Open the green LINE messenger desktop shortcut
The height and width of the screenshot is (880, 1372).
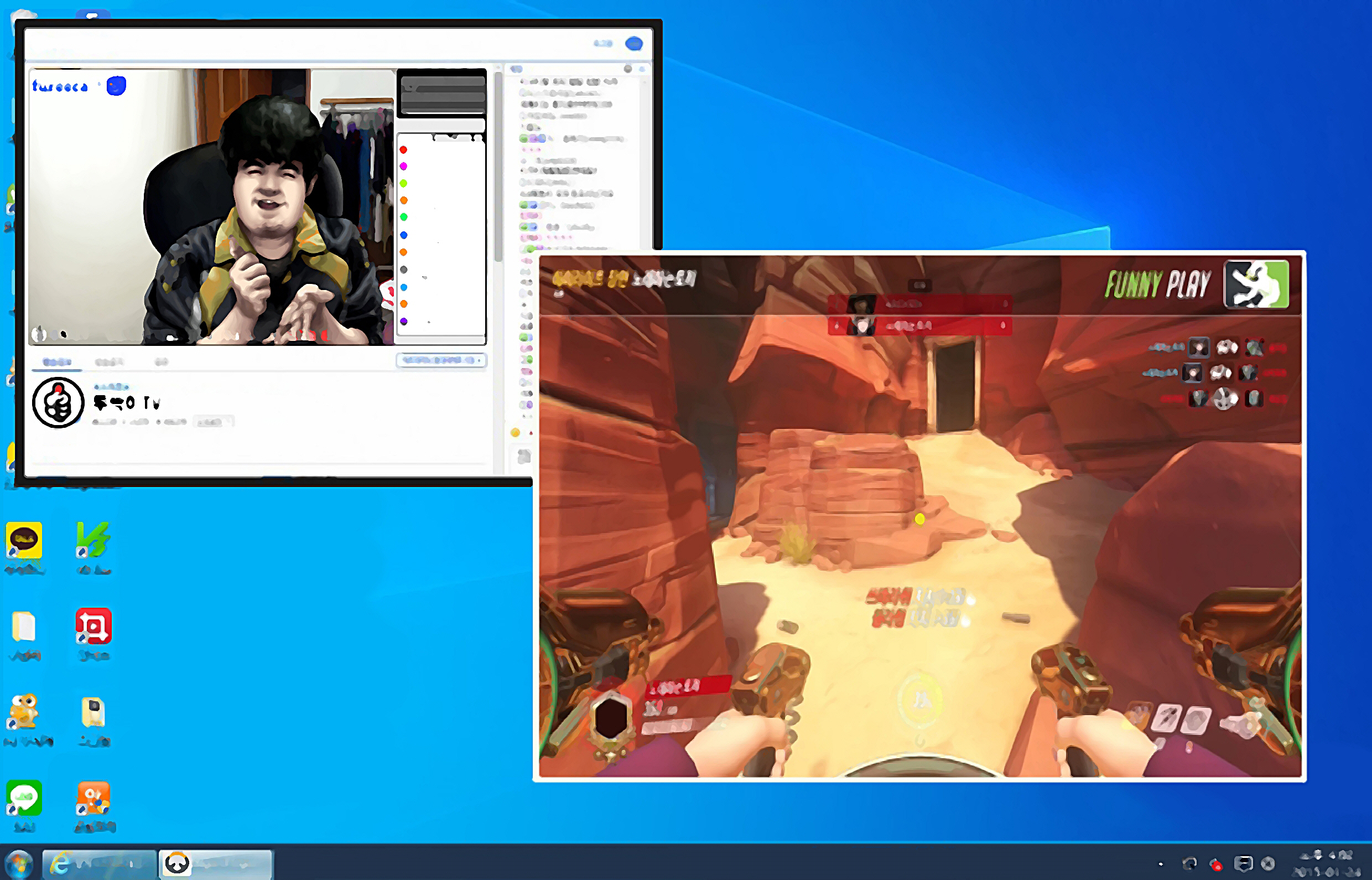(x=24, y=798)
